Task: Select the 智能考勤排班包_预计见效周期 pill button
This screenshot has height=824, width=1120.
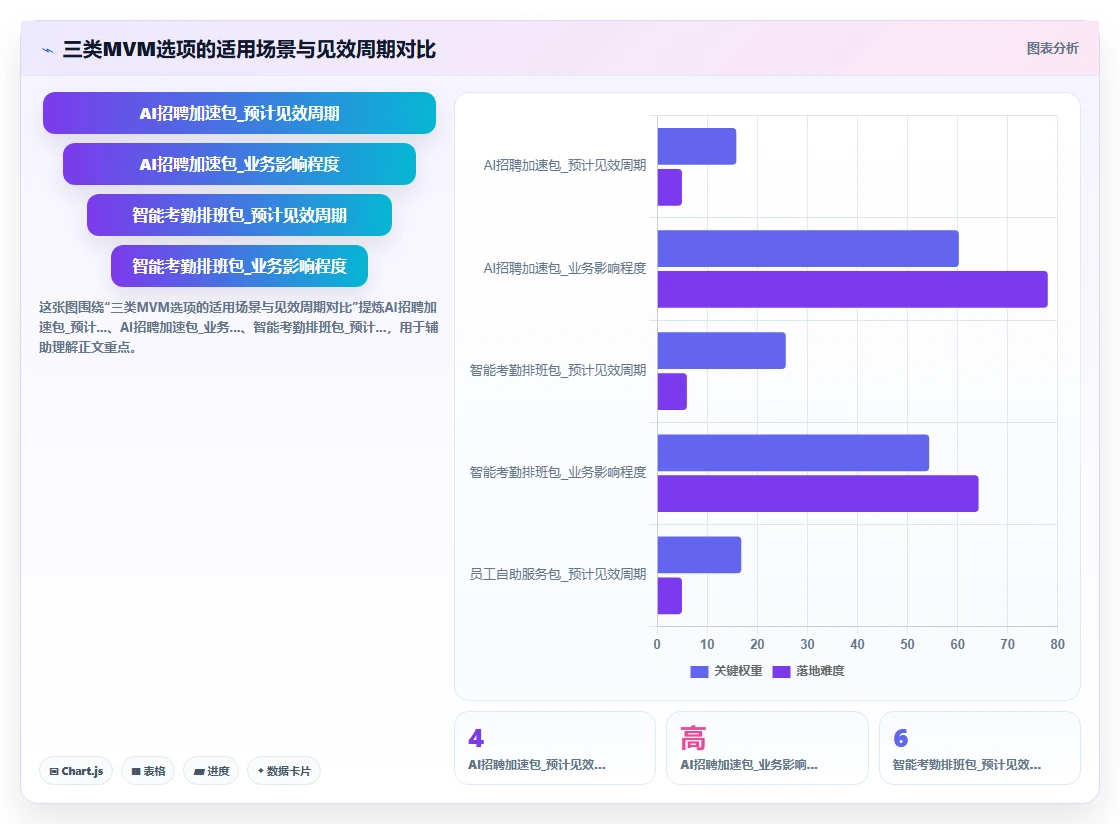Action: click(239, 215)
